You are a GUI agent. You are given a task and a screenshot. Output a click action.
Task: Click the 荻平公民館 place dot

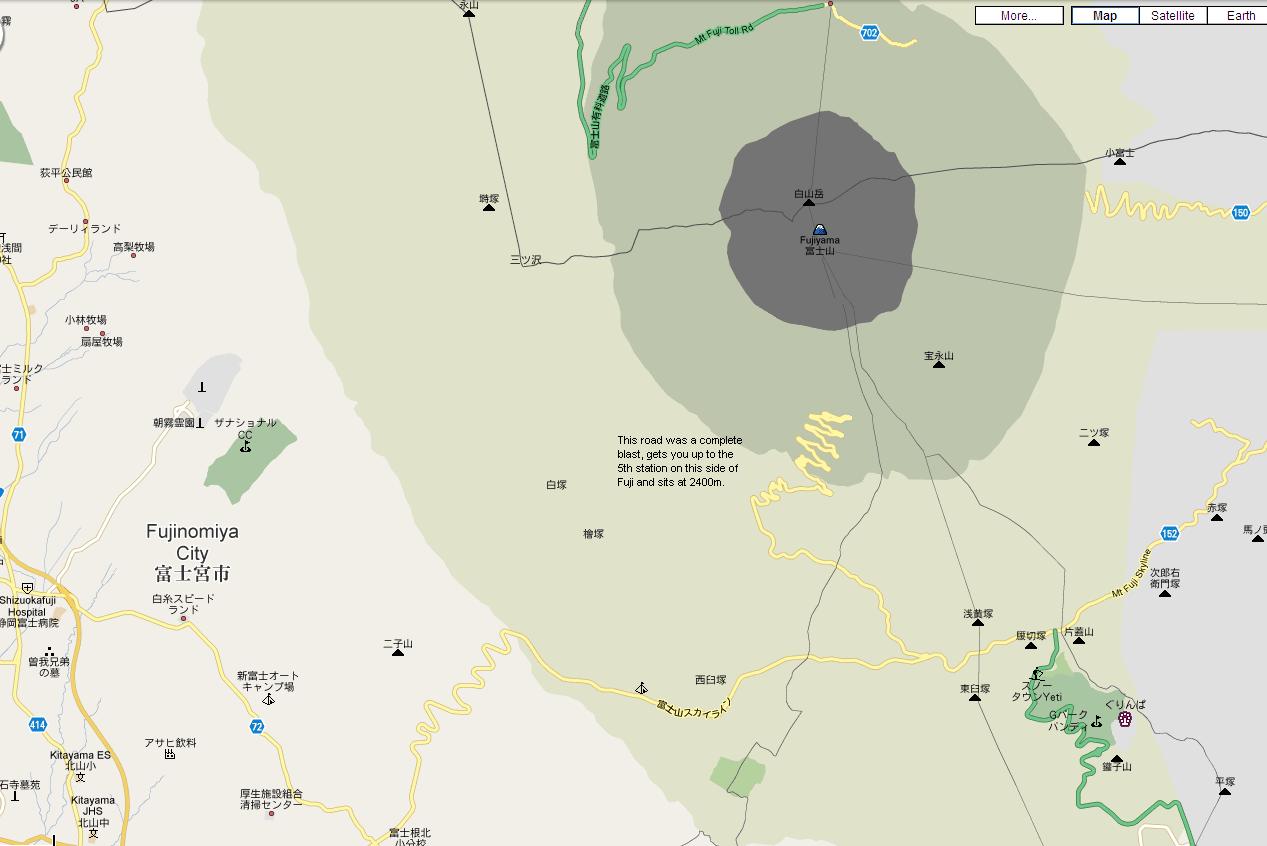(x=66, y=181)
